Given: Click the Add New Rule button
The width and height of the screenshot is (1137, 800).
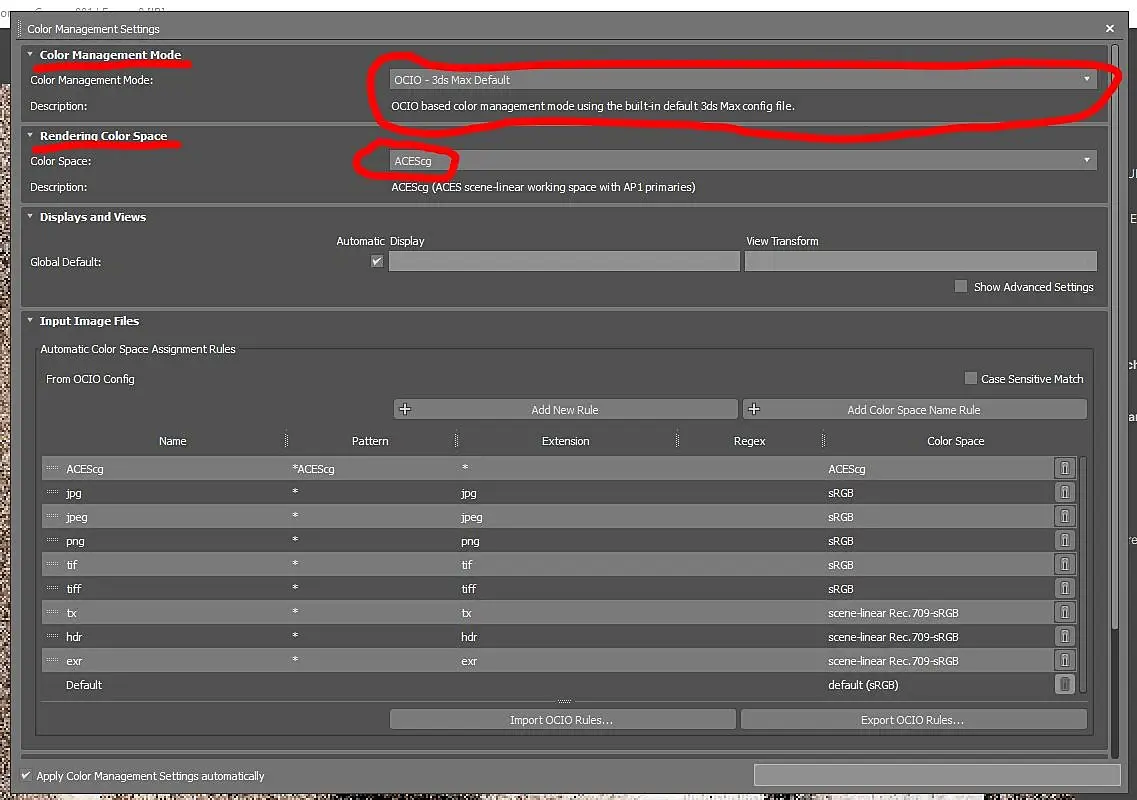Looking at the screenshot, I should pyautogui.click(x=566, y=409).
